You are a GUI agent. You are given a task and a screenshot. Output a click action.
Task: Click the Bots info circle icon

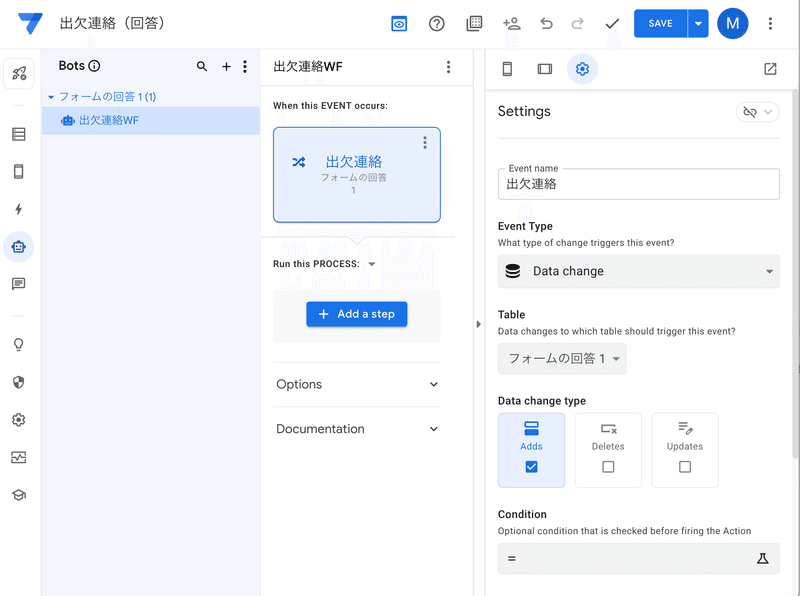(x=94, y=66)
